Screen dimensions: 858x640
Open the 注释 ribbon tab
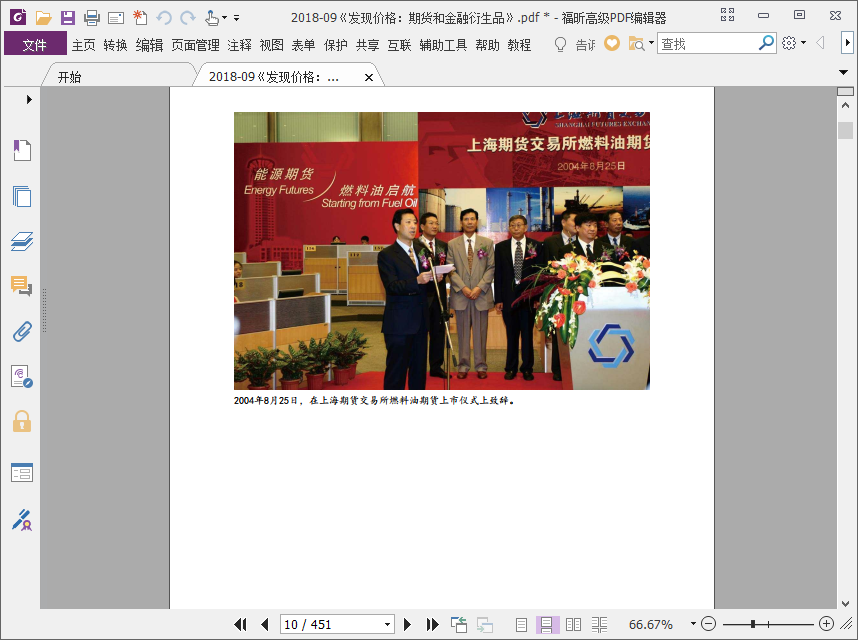tap(240, 45)
